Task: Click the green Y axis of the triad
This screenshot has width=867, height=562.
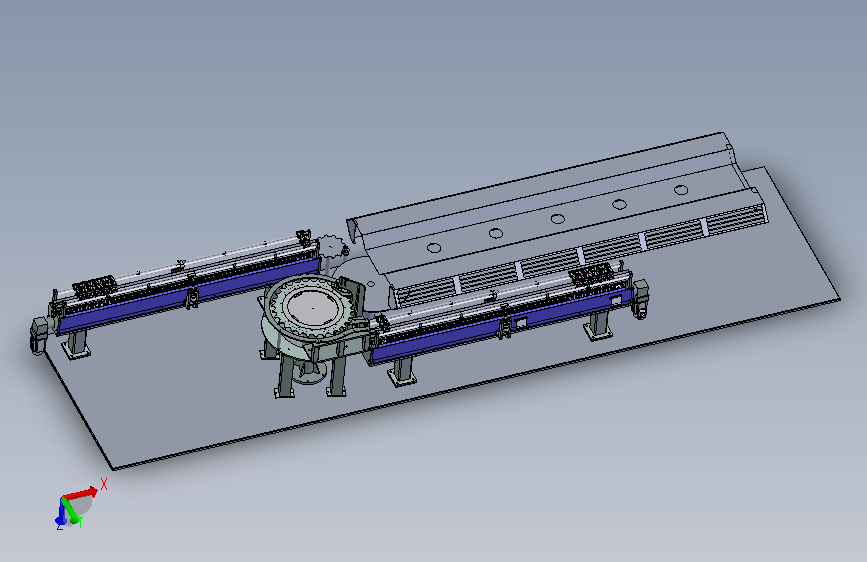Action: pos(71,511)
